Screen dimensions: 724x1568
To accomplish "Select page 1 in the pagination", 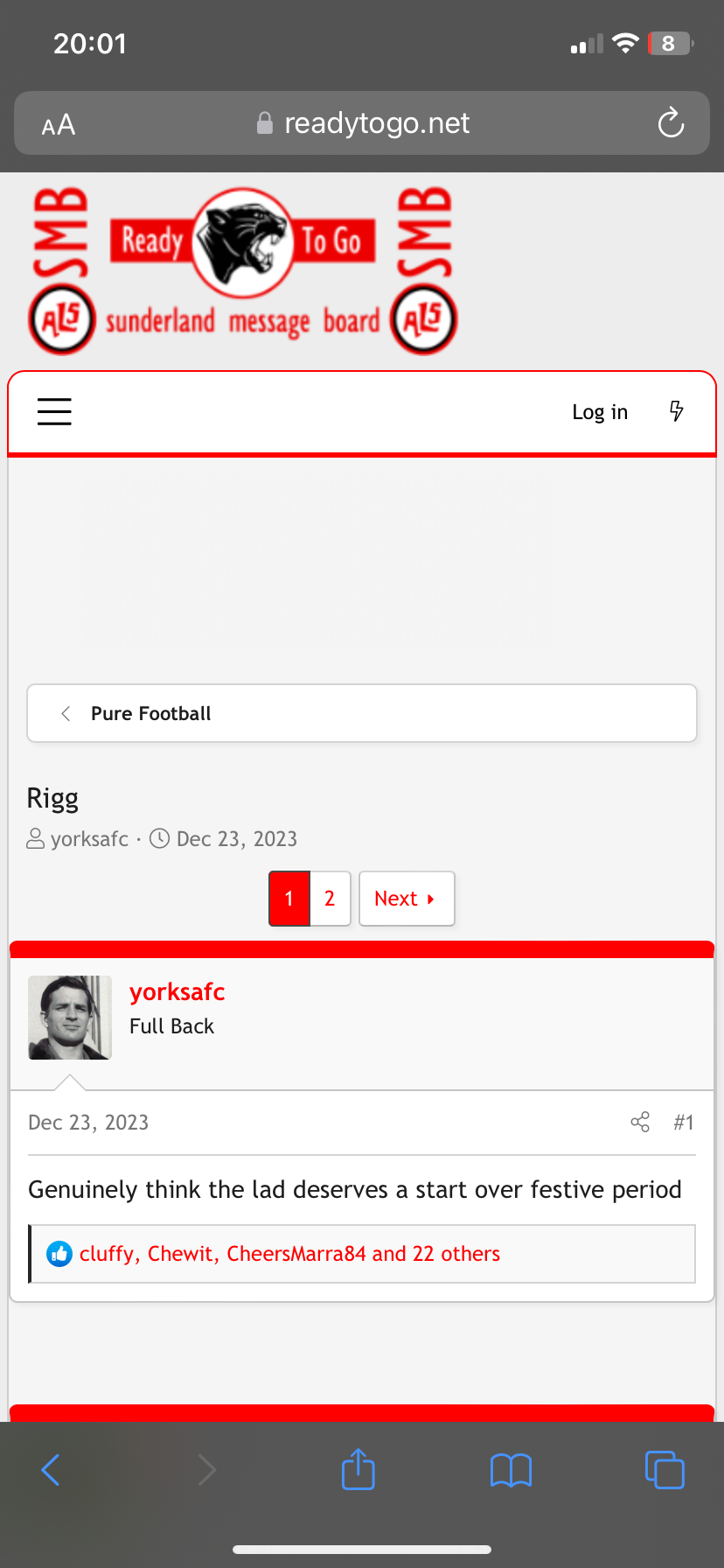I will coord(289,899).
